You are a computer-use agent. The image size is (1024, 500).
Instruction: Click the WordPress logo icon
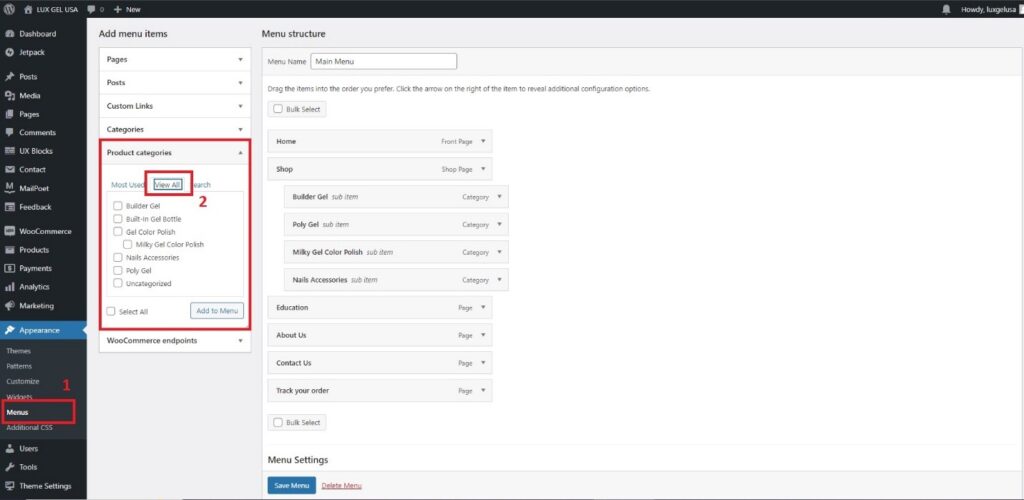[x=10, y=9]
